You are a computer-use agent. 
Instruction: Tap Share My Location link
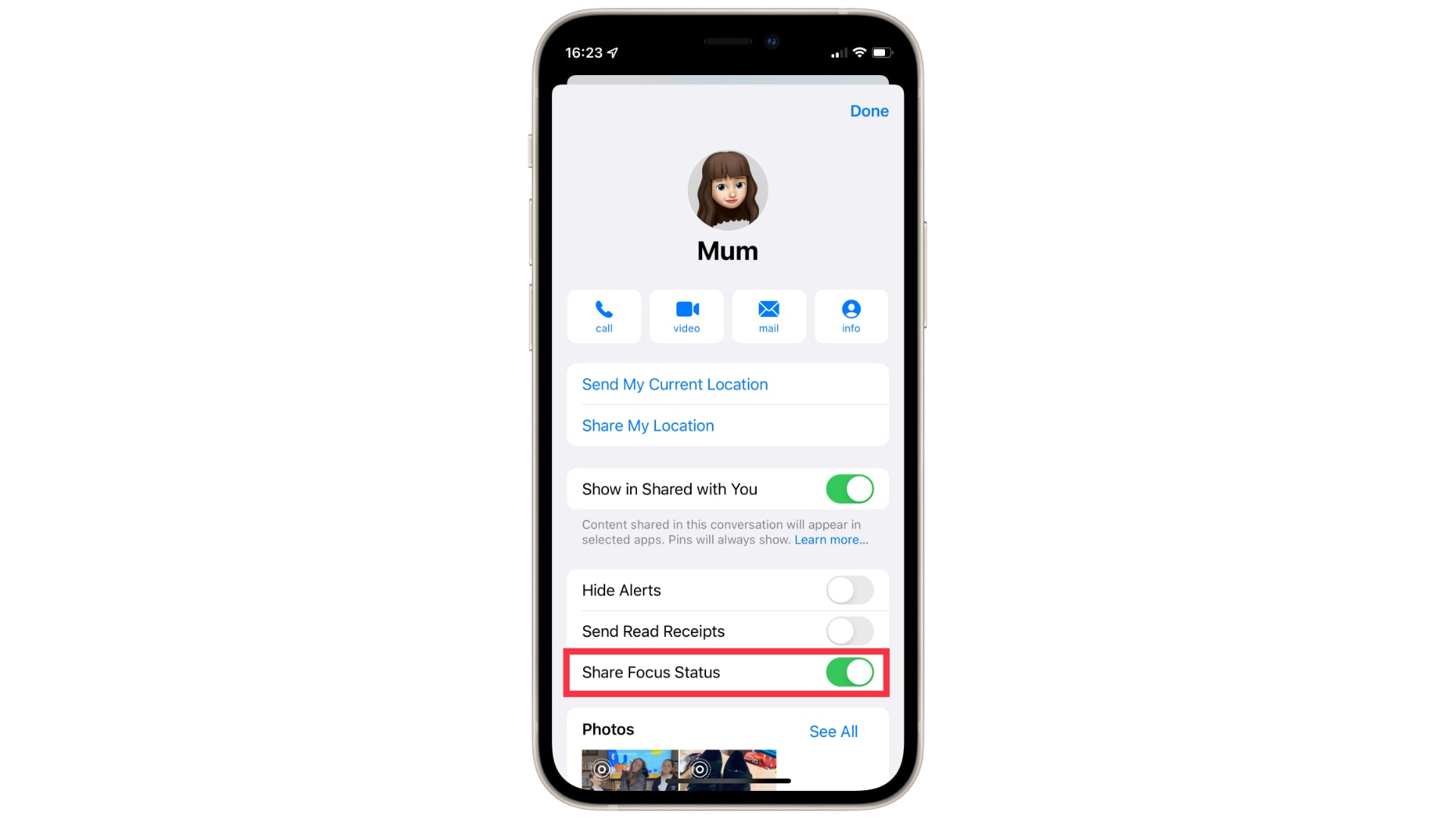648,425
